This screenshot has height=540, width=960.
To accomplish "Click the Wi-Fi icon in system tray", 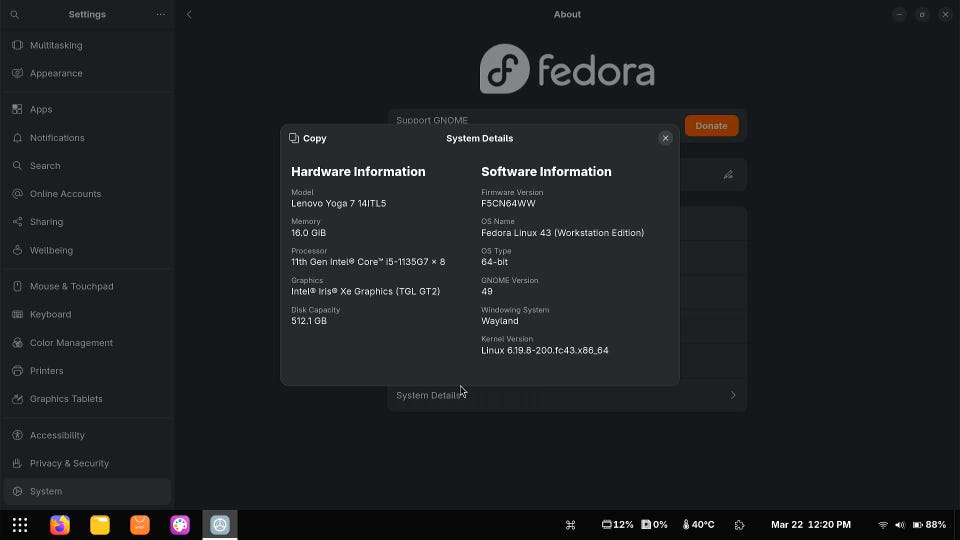I will pos(883,525).
